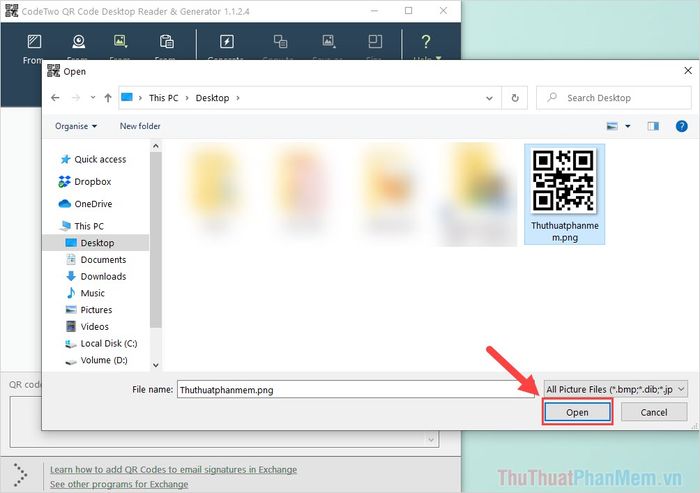Click the From clipboard toolbar icon

[x=167, y=42]
